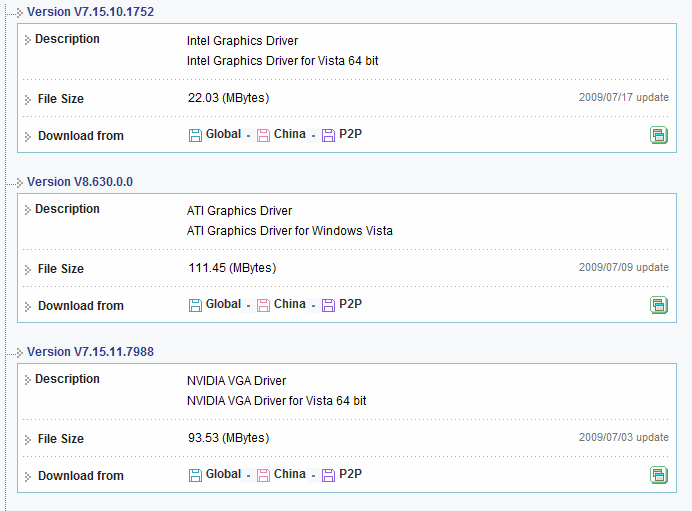The image size is (692, 511).
Task: Click the purple P2P disk icon for Intel driver
Action: point(328,135)
